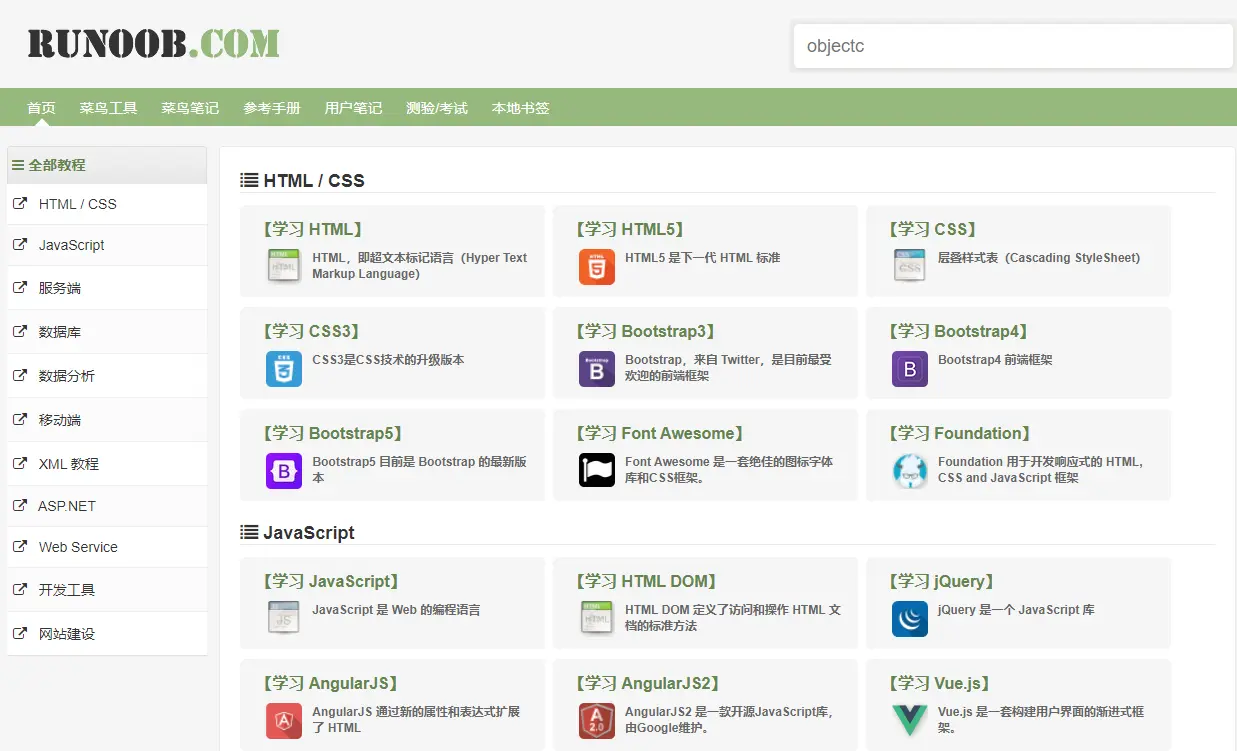Open the 首页 nav tab
Viewport: 1237px width, 751px height.
coord(41,108)
